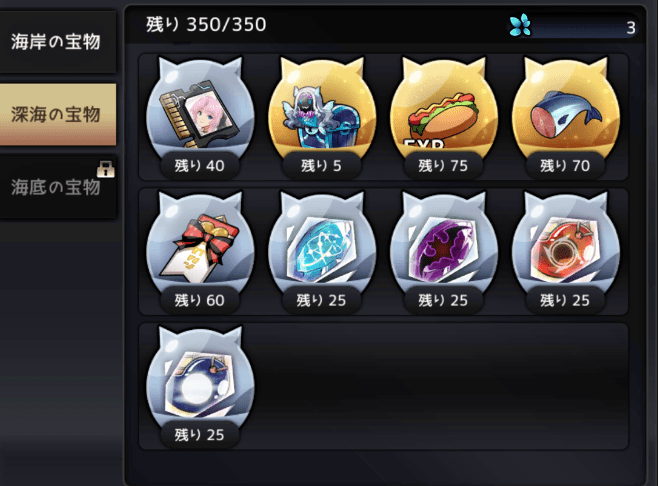Viewport: 658px width, 486px height.
Task: Click the 残り 75 count label
Action: pyautogui.click(x=443, y=166)
